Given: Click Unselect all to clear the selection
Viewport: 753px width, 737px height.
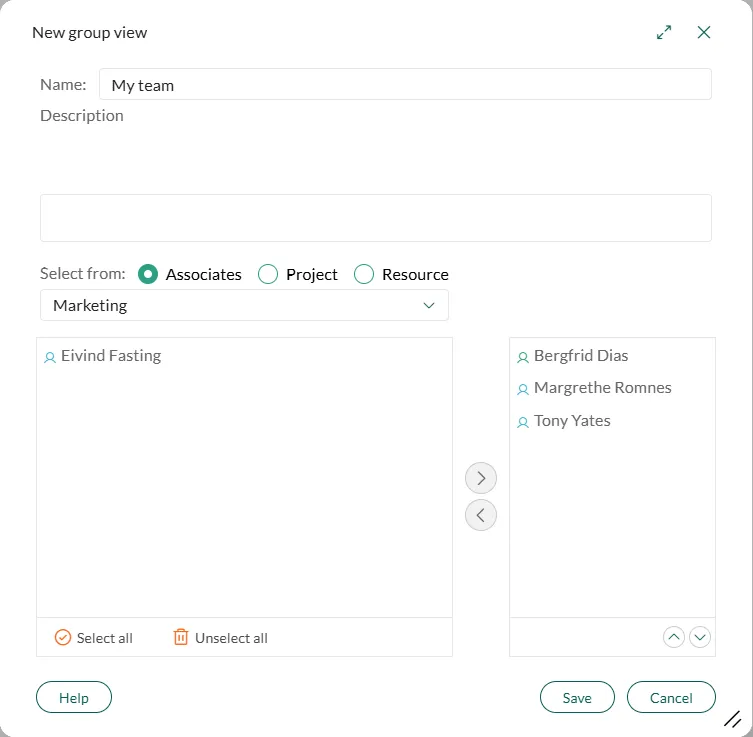Looking at the screenshot, I should (x=221, y=638).
